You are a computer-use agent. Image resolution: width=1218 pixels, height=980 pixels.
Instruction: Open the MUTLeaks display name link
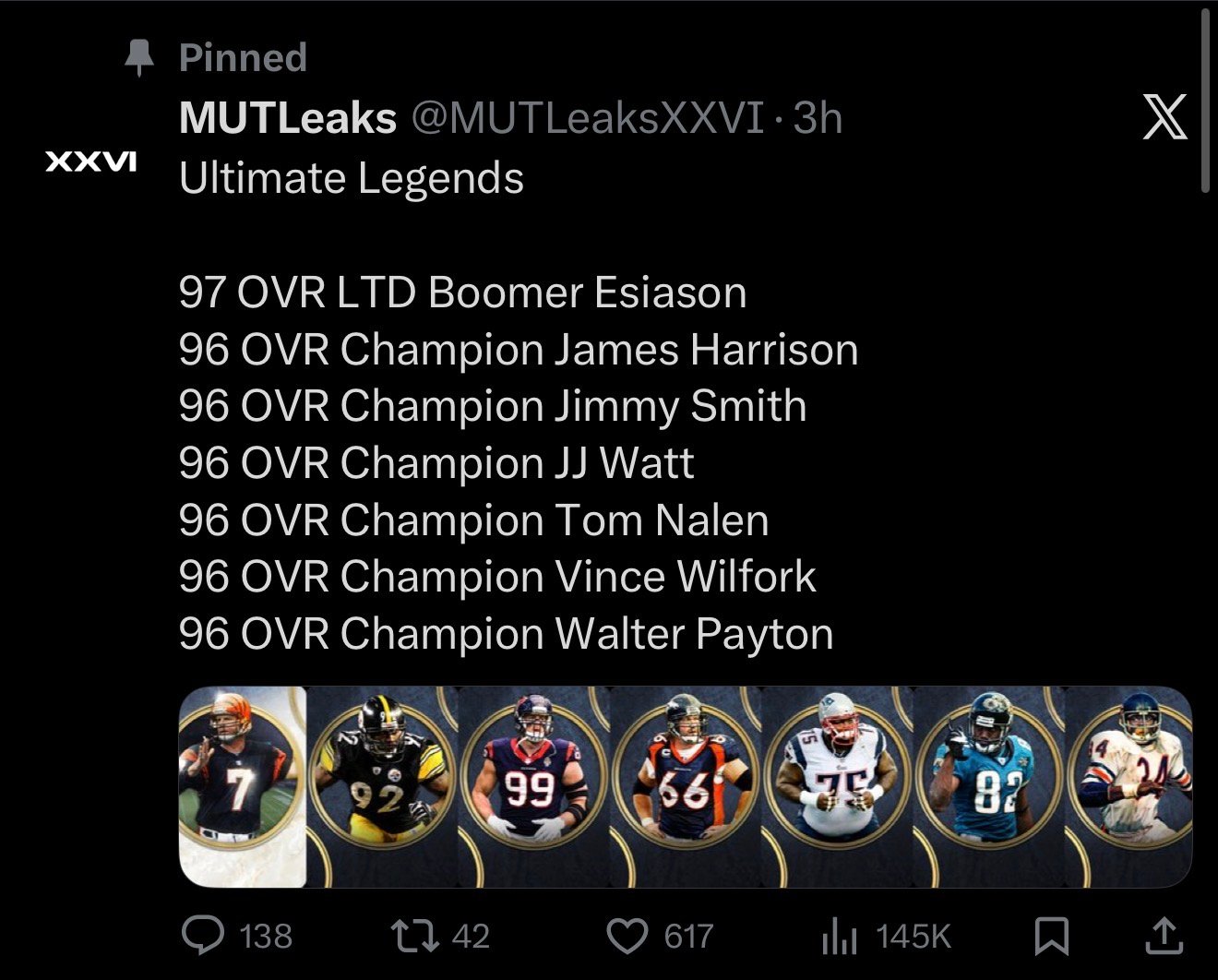point(288,118)
